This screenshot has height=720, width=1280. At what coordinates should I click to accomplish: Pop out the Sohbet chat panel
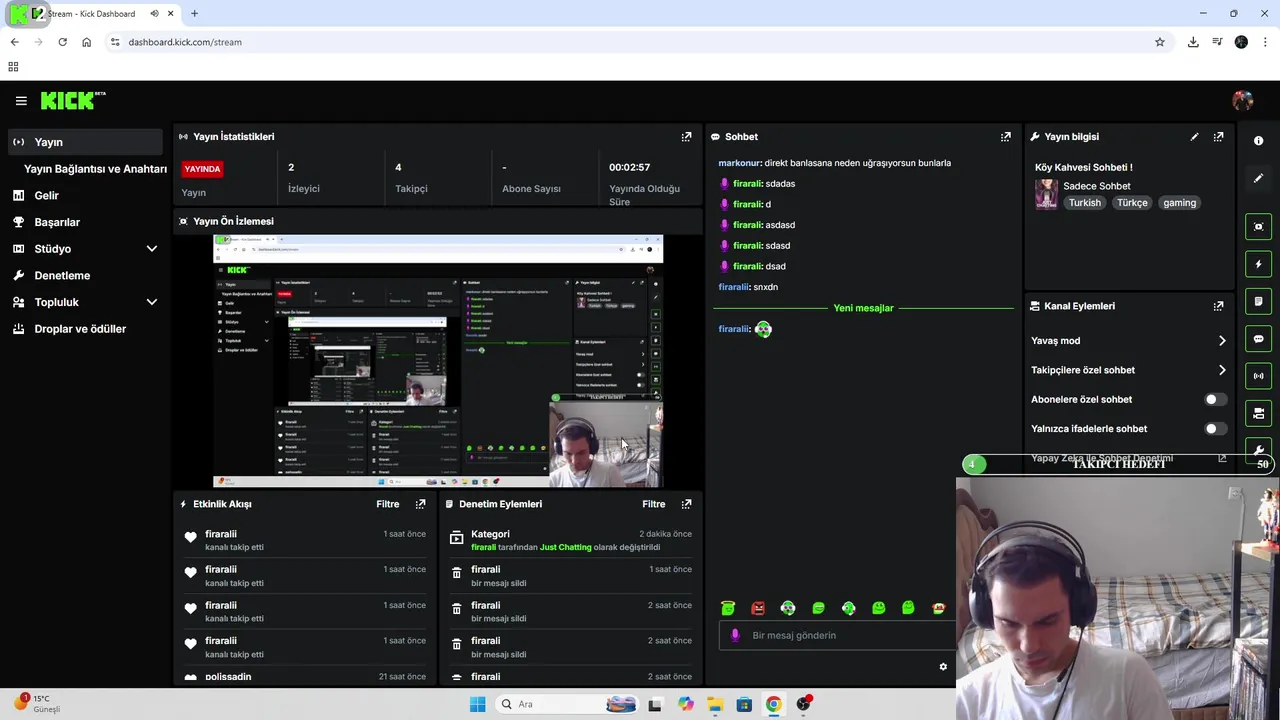(x=1006, y=137)
